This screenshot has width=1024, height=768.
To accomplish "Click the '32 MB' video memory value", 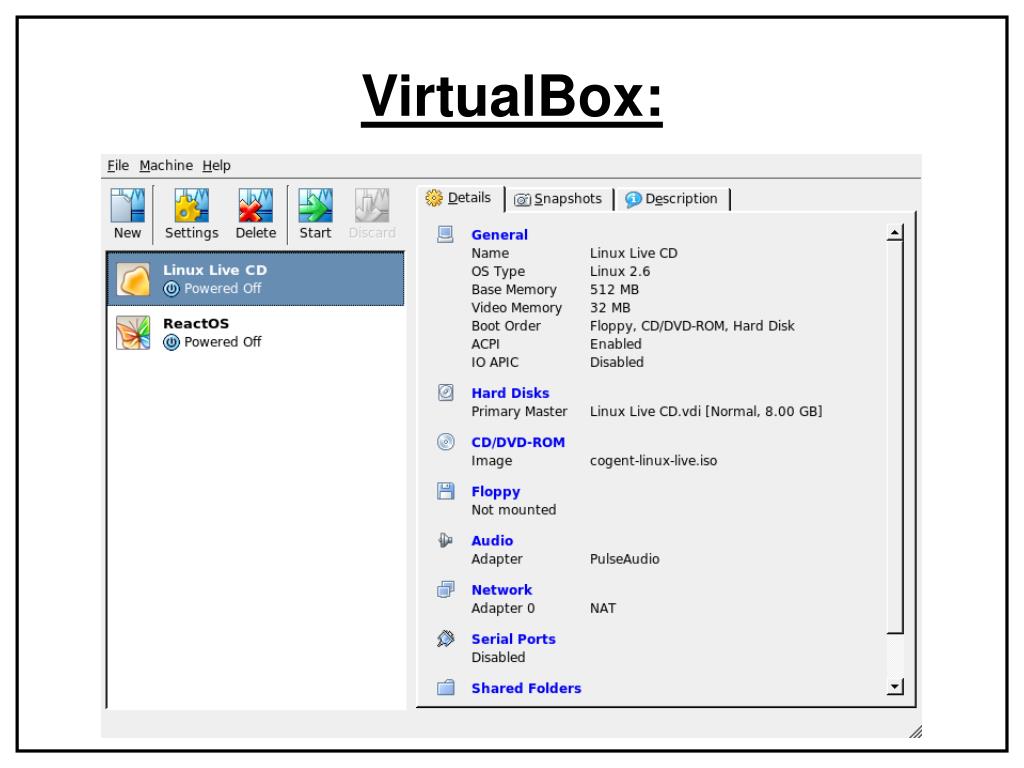I will (x=610, y=308).
